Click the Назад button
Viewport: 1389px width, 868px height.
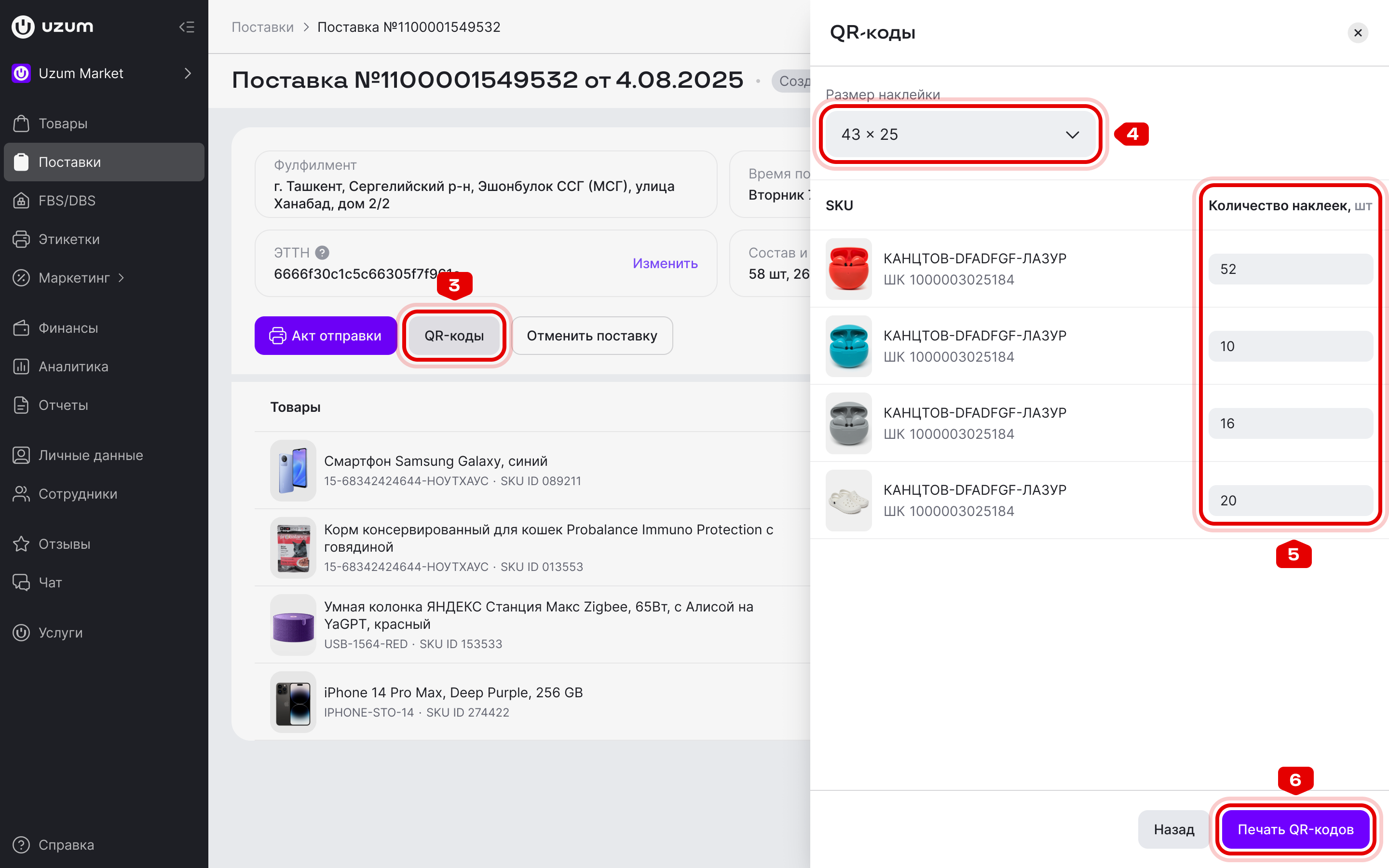tap(1174, 829)
